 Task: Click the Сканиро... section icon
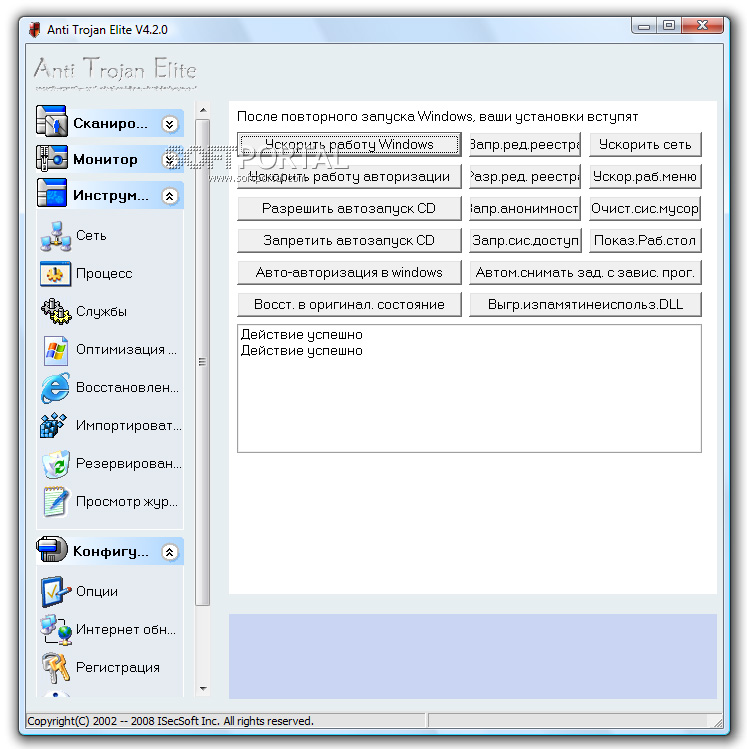(52, 122)
